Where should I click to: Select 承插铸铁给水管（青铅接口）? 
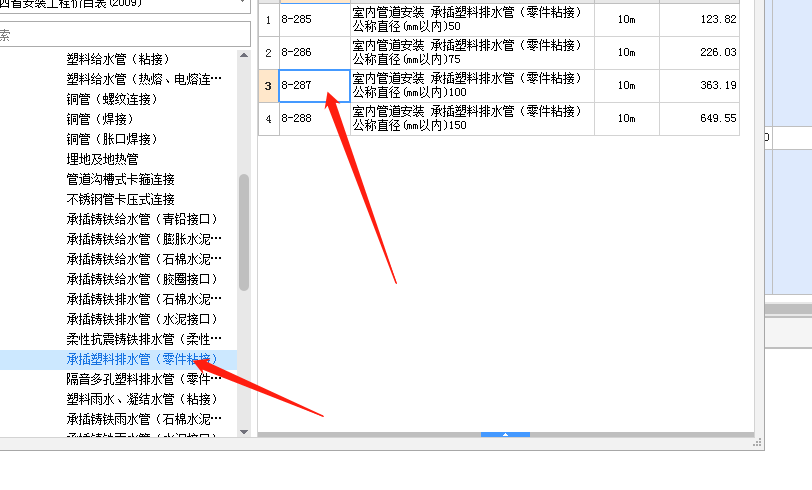coord(142,219)
